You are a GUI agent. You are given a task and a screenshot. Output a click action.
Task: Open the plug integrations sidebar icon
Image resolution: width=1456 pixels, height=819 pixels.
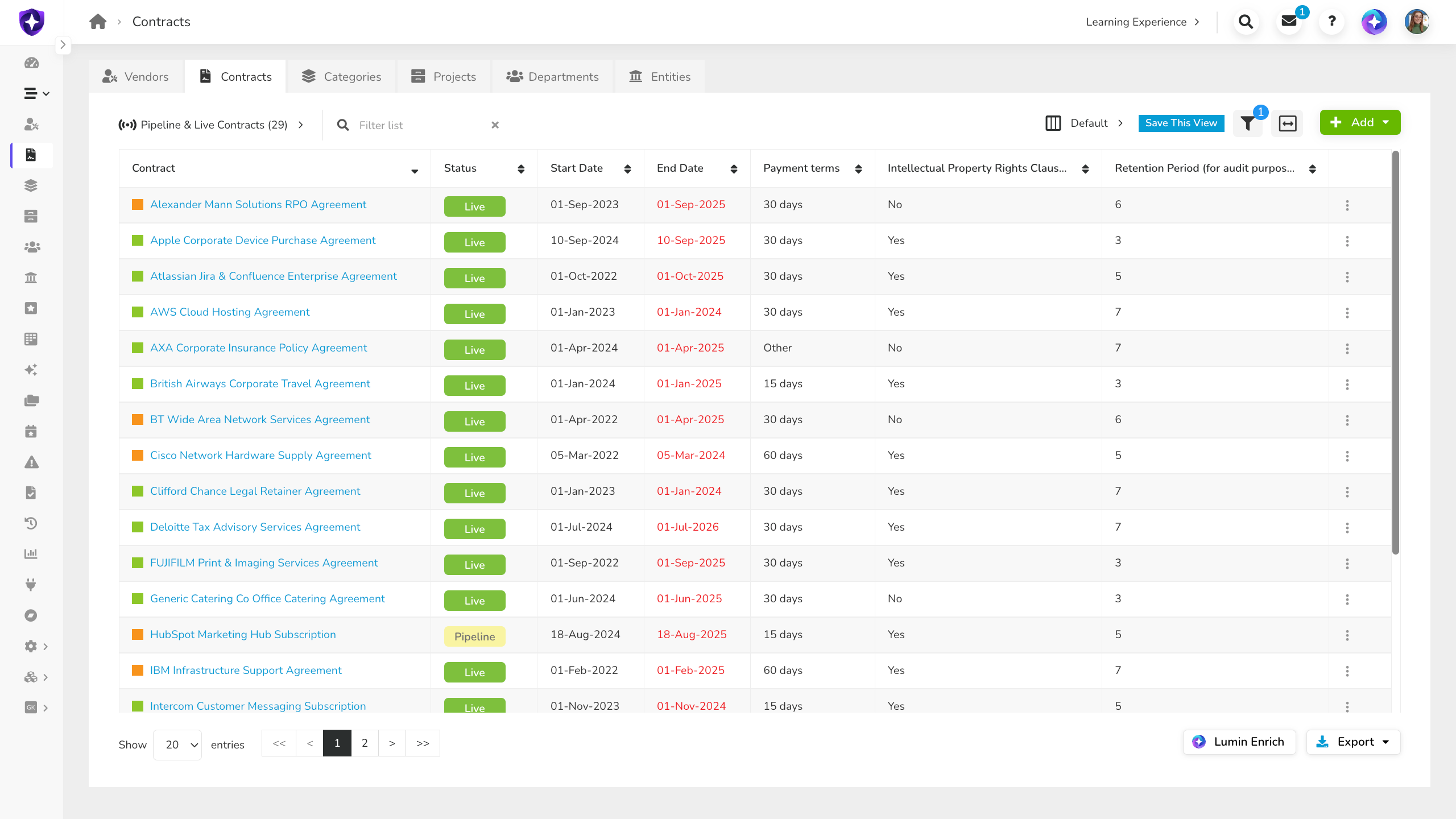coord(31,585)
